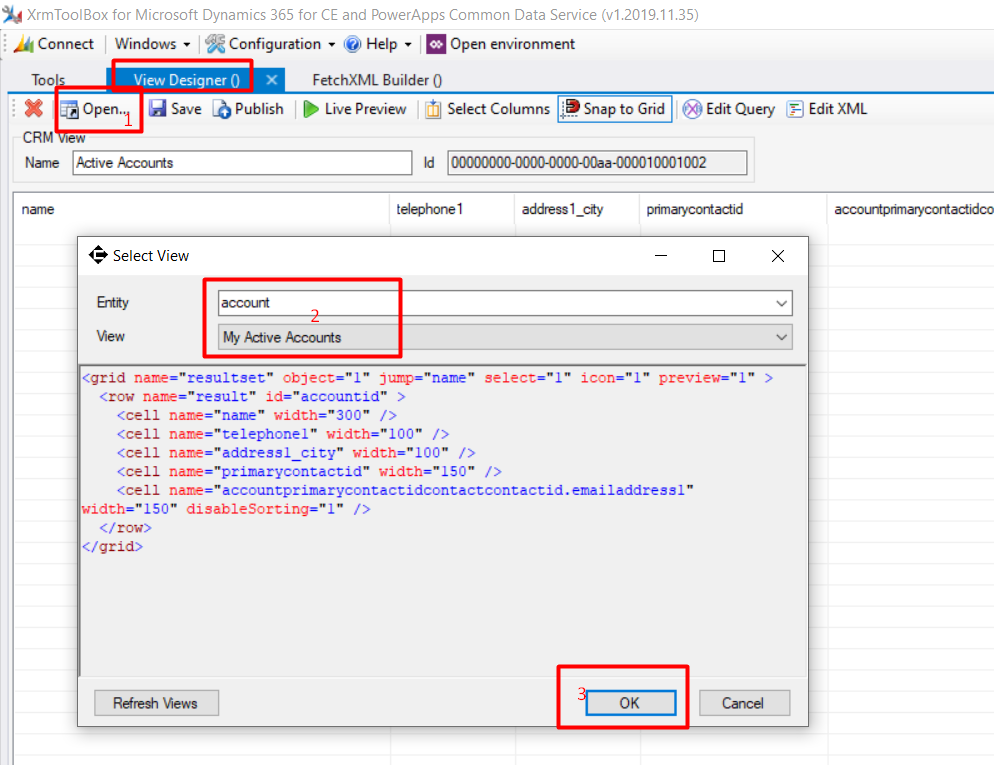
Task: Select the accountprimarycontactid column header
Action: (x=913, y=209)
